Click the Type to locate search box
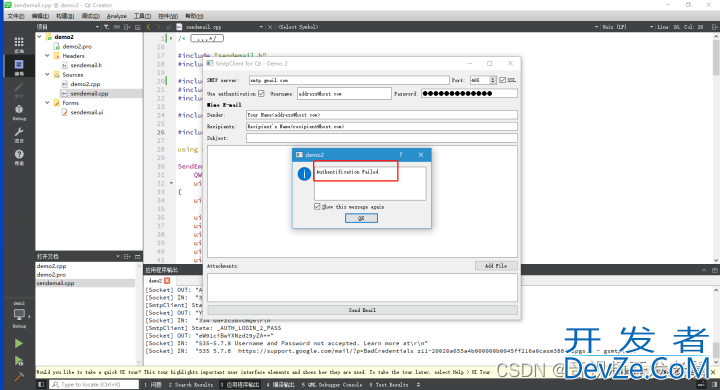Image resolution: width=720 pixels, height=390 pixels. (94, 384)
